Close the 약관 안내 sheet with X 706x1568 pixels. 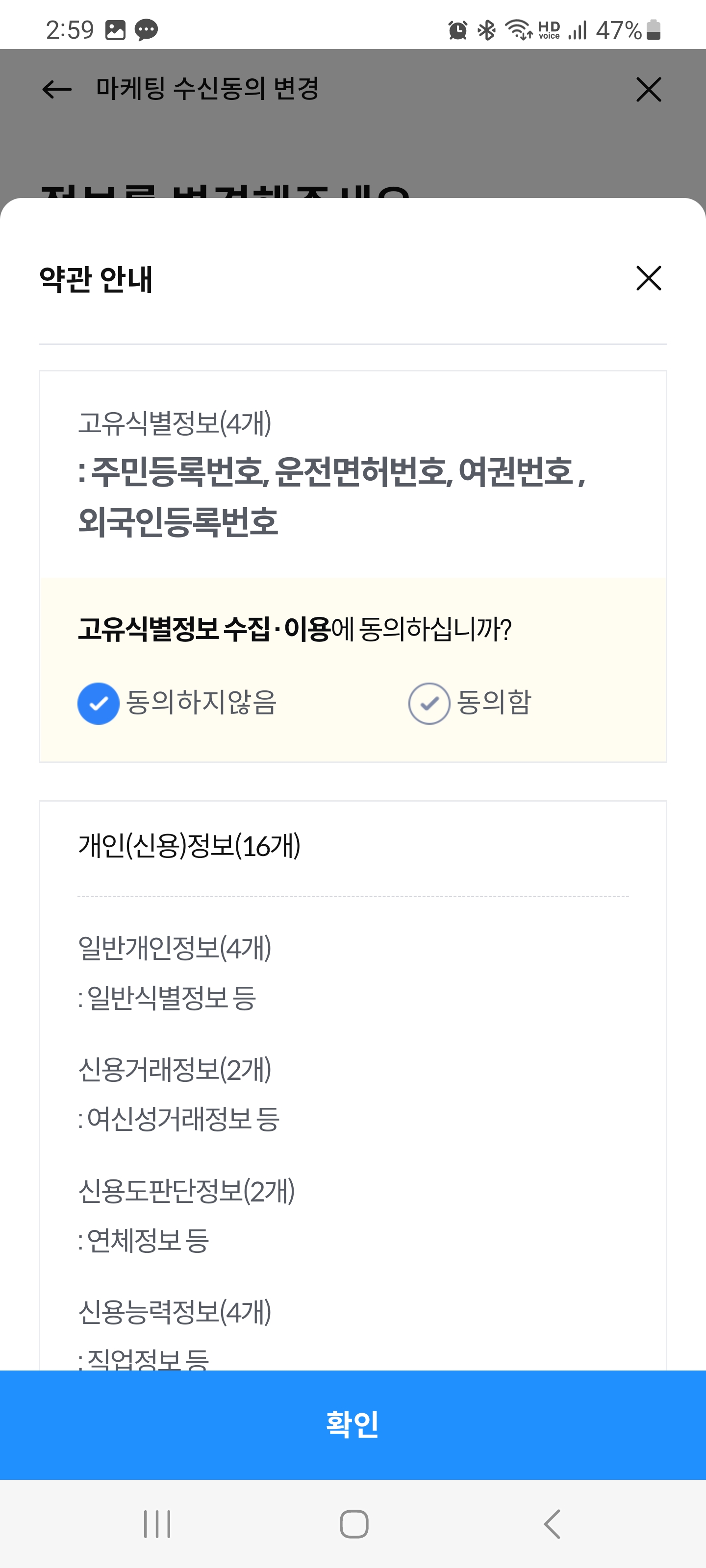click(x=648, y=278)
